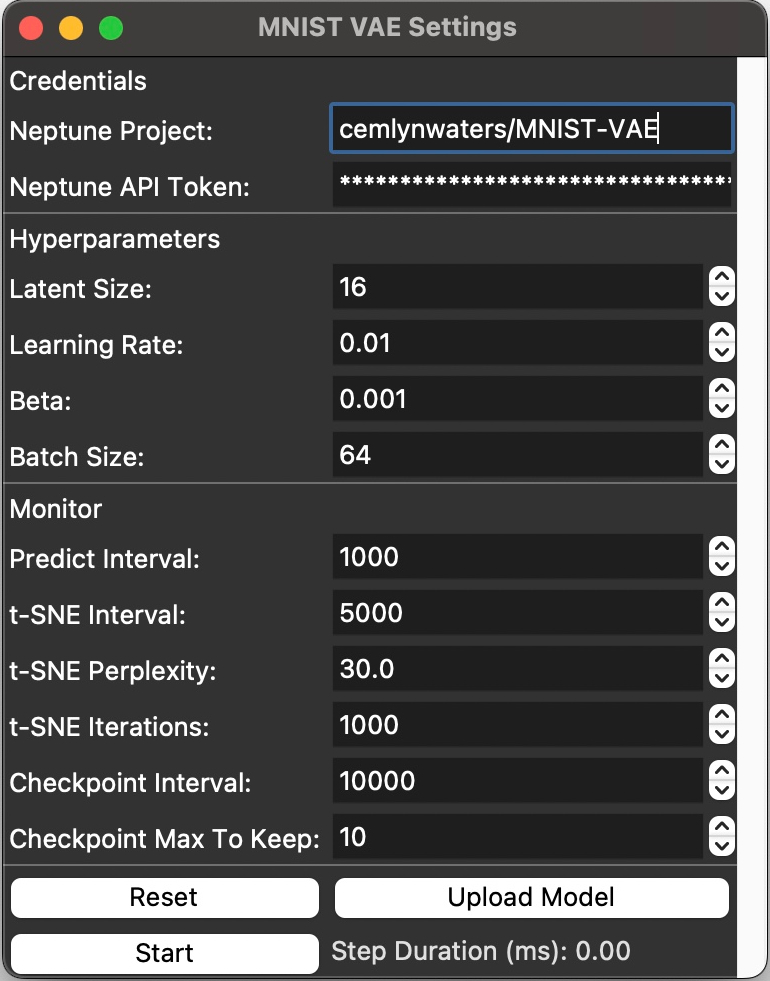Viewport: 770px width, 981px height.
Task: Edit the Latent Size value field
Action: pyautogui.click(x=518, y=287)
